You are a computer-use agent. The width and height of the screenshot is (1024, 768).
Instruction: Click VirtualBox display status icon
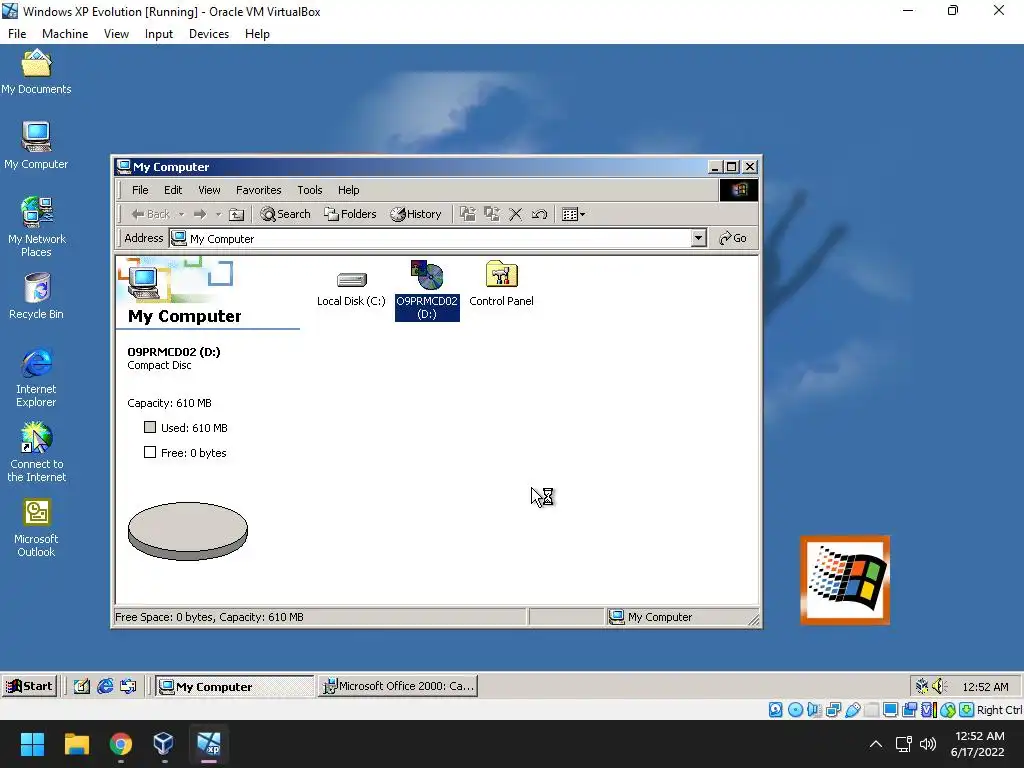click(x=890, y=710)
